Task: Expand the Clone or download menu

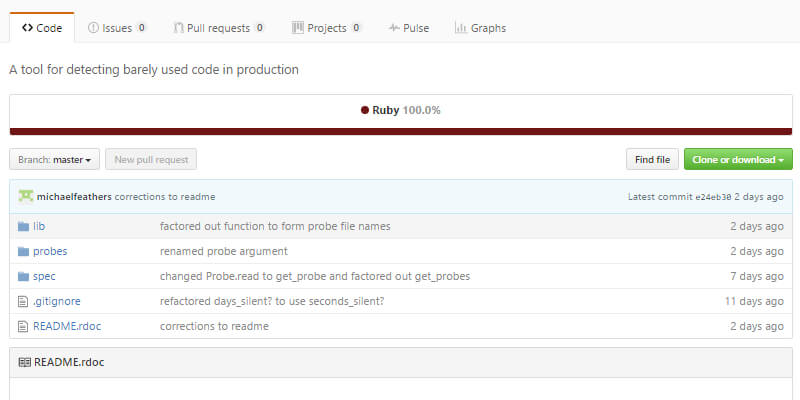Action: [738, 159]
